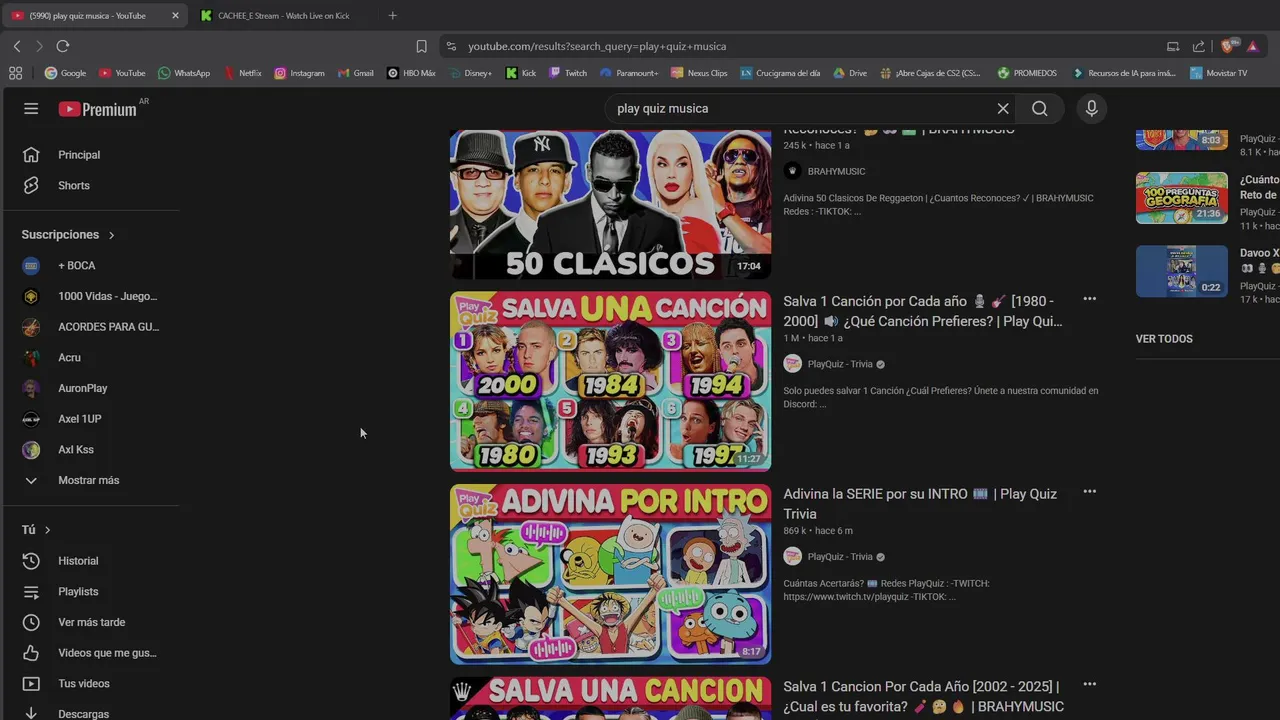Open a new browser tab
The image size is (1280, 720).
pos(393,16)
